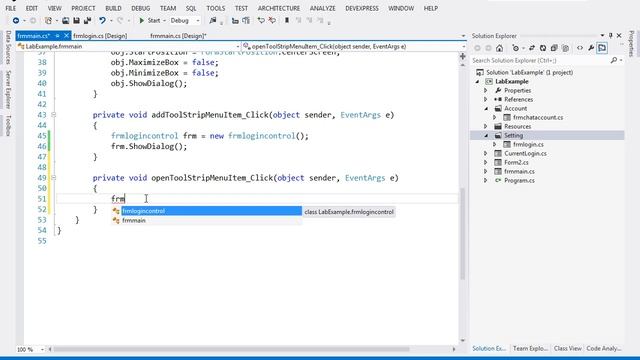This screenshot has width=640, height=360.
Task: Open Properties wrench icon in Solution Explorer
Action: coord(591,48)
